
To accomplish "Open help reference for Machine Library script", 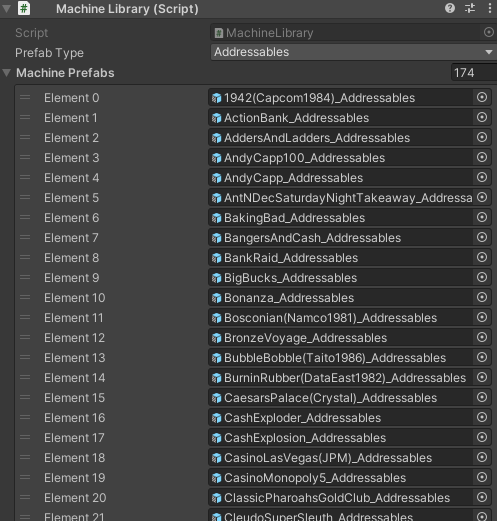I will 450,8.
